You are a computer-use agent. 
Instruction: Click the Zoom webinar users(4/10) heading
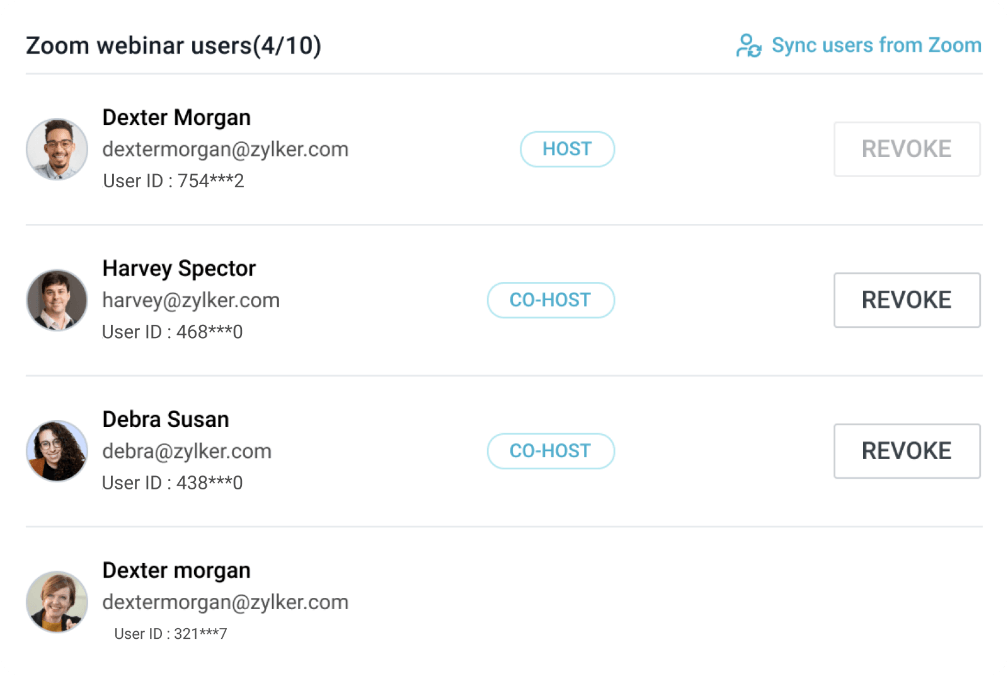173,46
